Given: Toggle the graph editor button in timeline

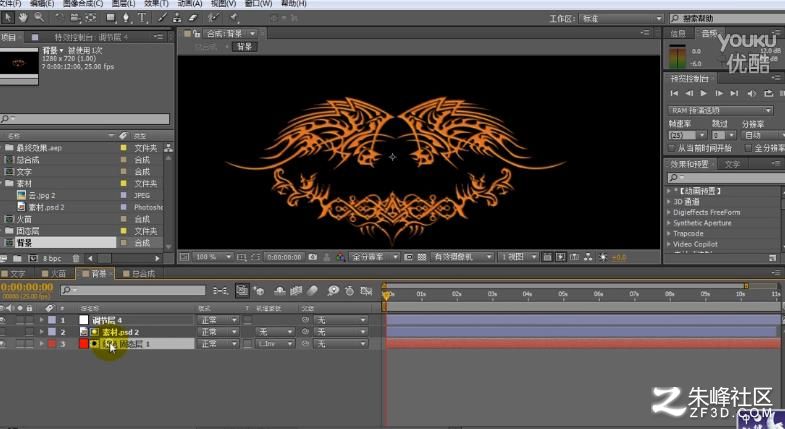Looking at the screenshot, I should coord(366,290).
